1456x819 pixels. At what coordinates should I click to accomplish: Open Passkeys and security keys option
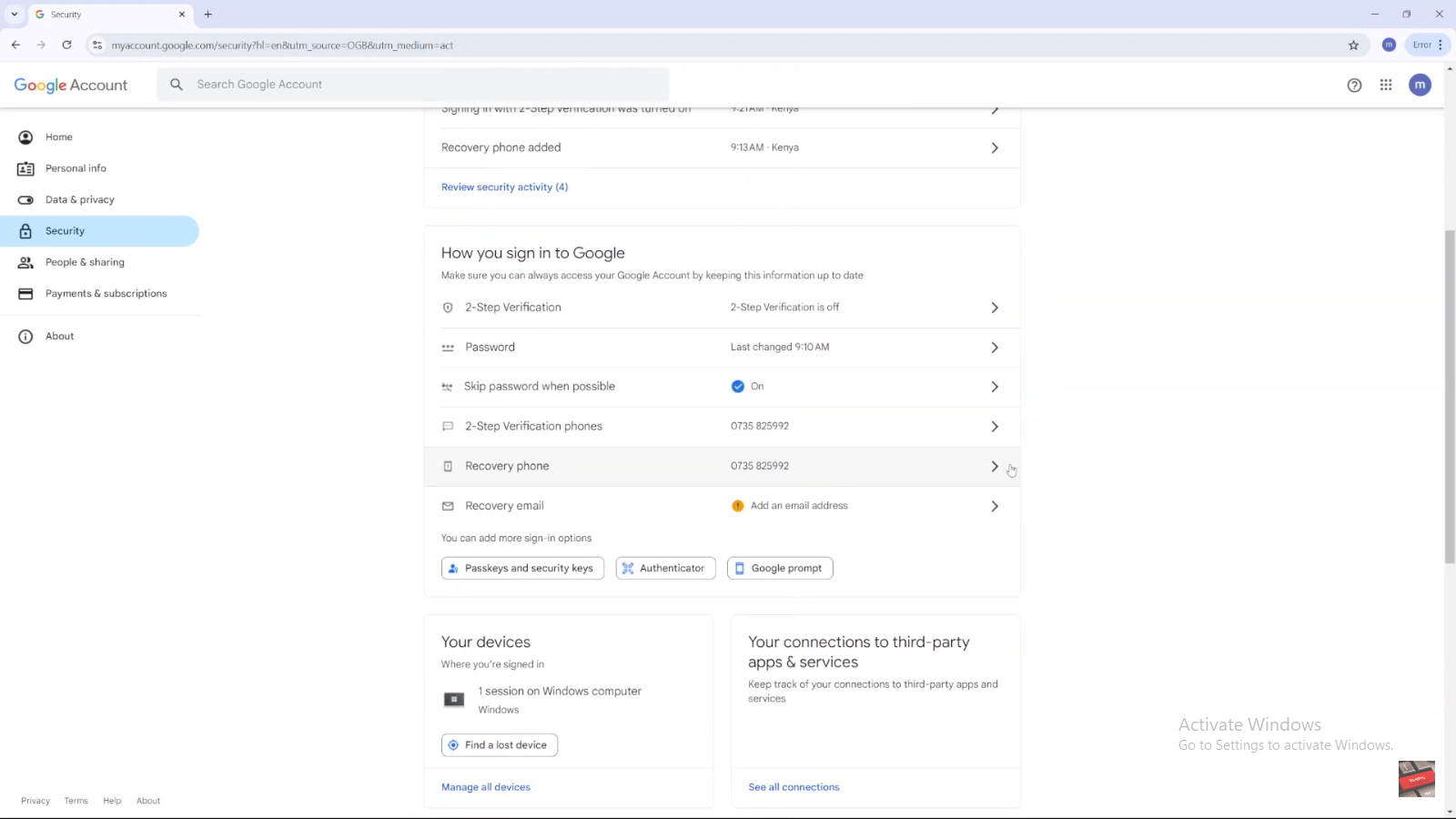click(x=522, y=569)
